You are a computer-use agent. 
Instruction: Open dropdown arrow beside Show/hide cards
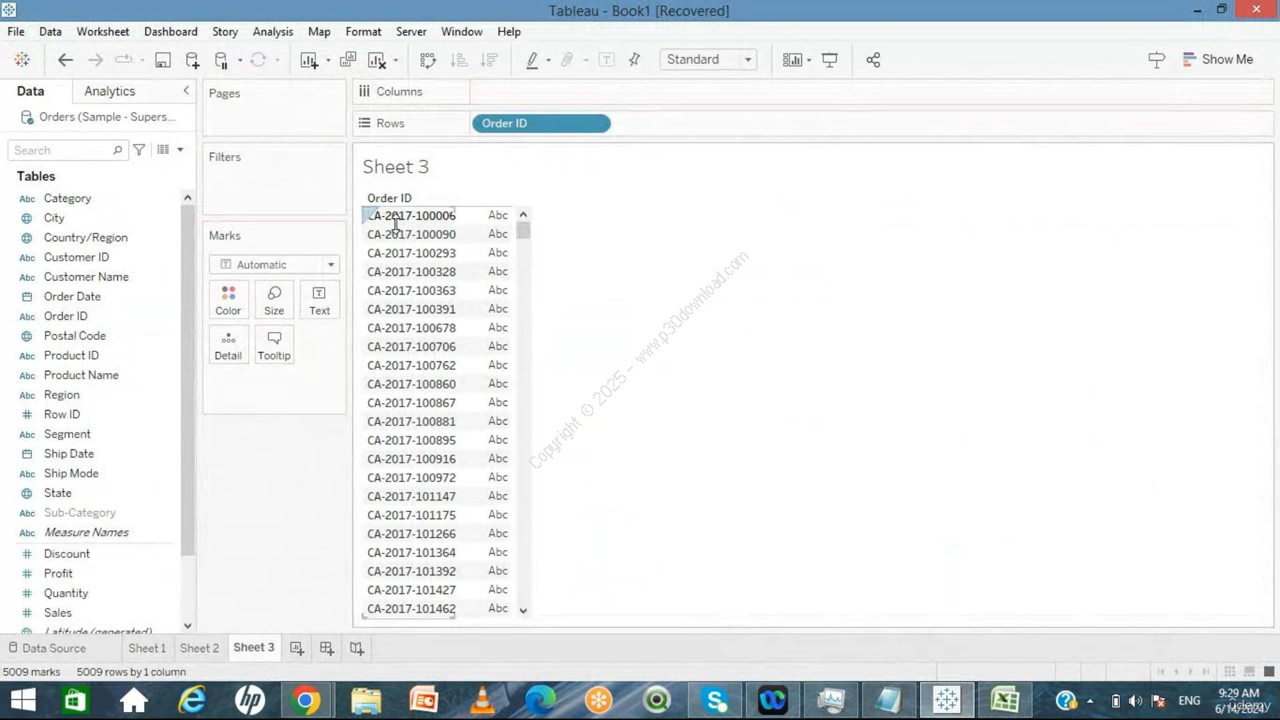click(x=809, y=61)
